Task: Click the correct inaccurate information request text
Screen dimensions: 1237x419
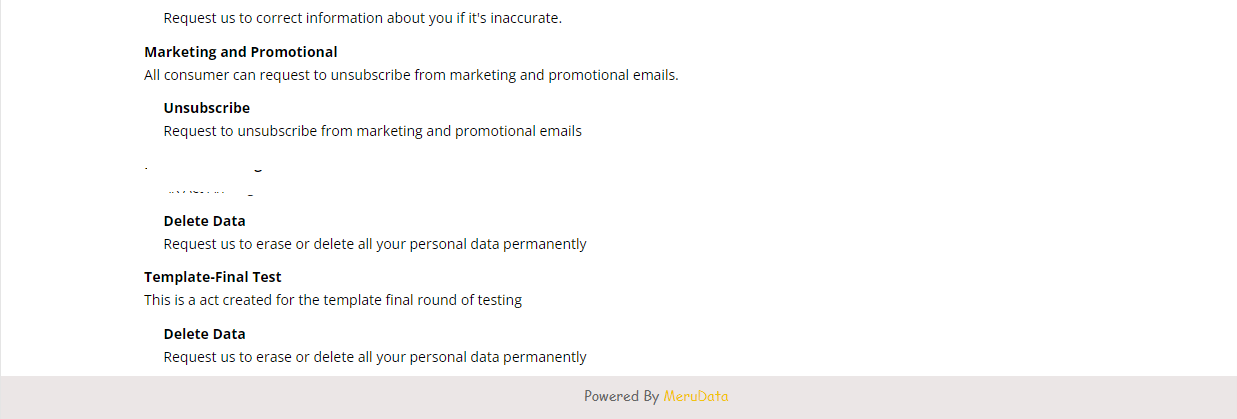Action: pyautogui.click(x=363, y=18)
